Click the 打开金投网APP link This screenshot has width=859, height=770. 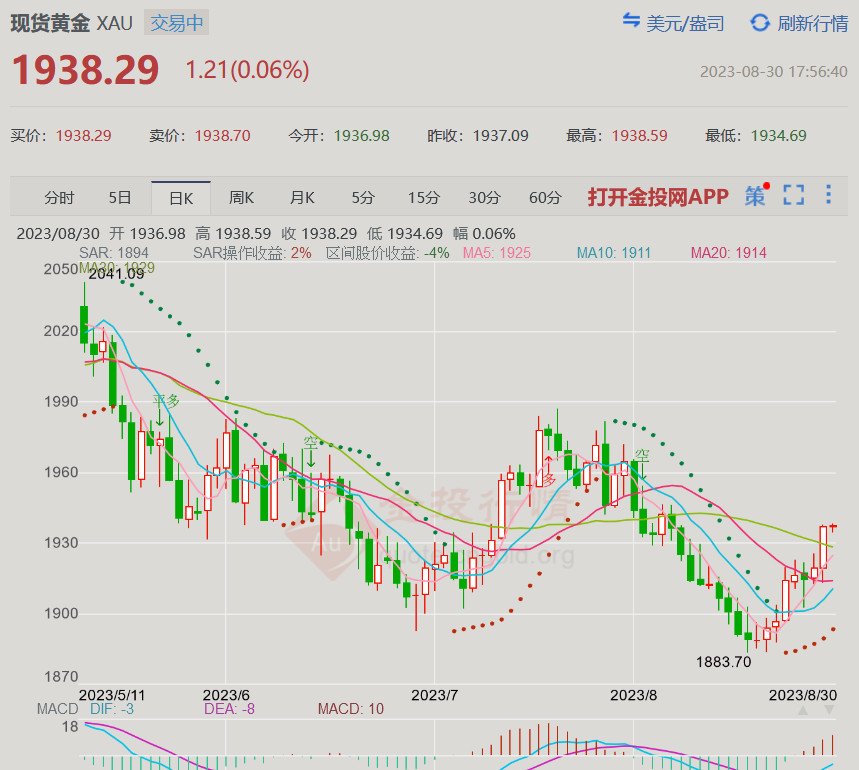[x=658, y=197]
